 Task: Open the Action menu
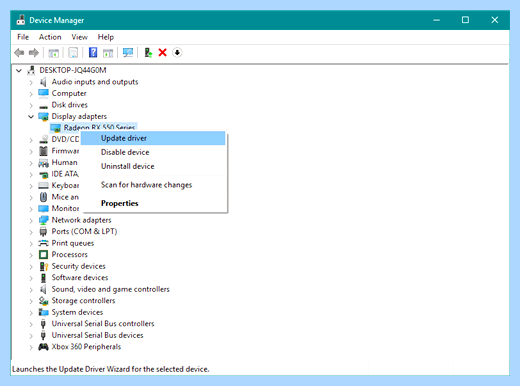50,37
